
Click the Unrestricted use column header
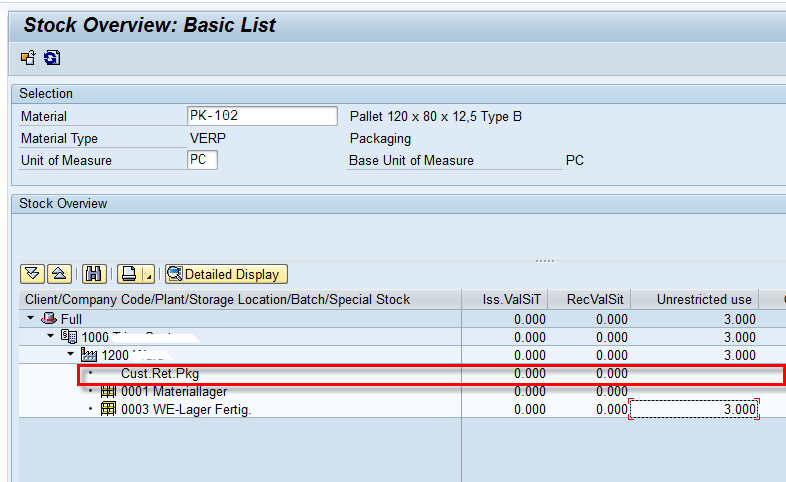click(x=704, y=299)
